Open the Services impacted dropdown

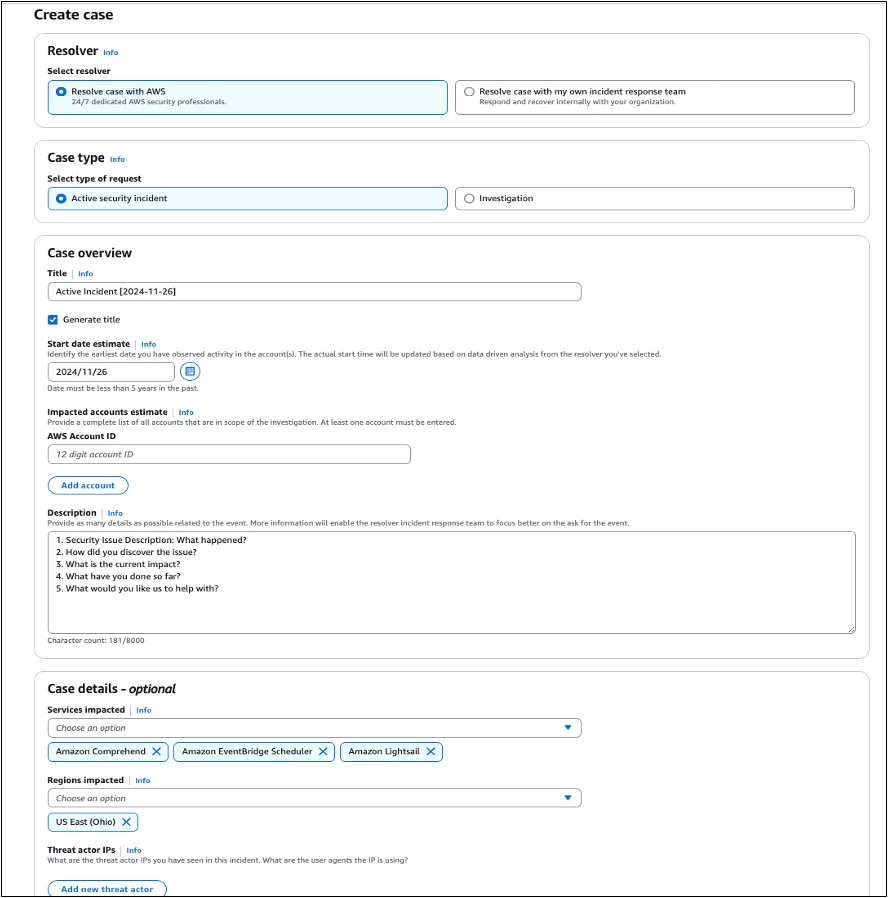[x=300, y=727]
